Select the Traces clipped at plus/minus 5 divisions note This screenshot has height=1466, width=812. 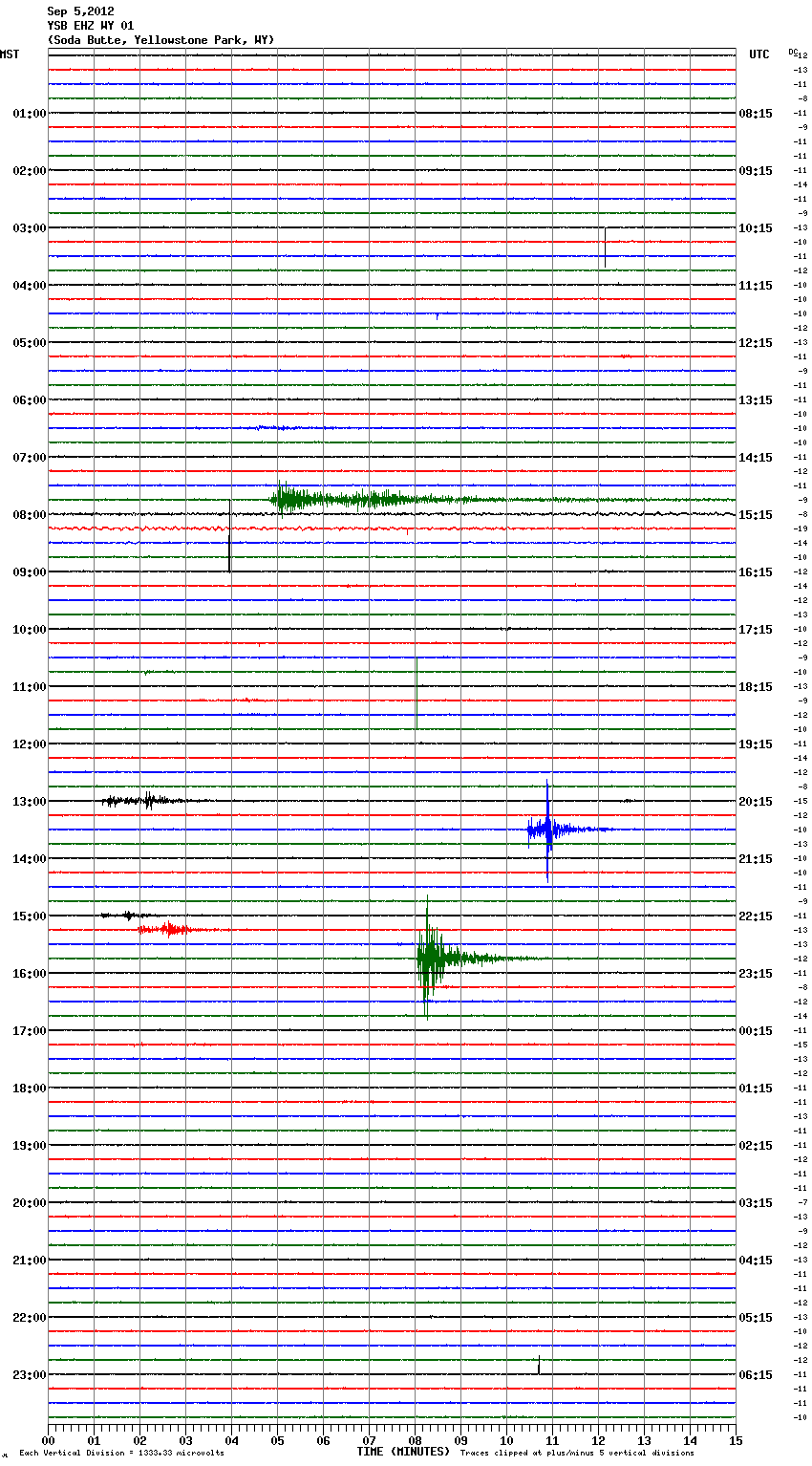point(577,1453)
